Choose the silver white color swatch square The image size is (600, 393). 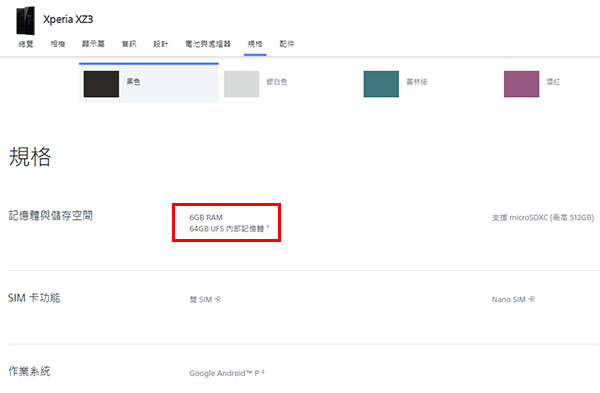241,84
